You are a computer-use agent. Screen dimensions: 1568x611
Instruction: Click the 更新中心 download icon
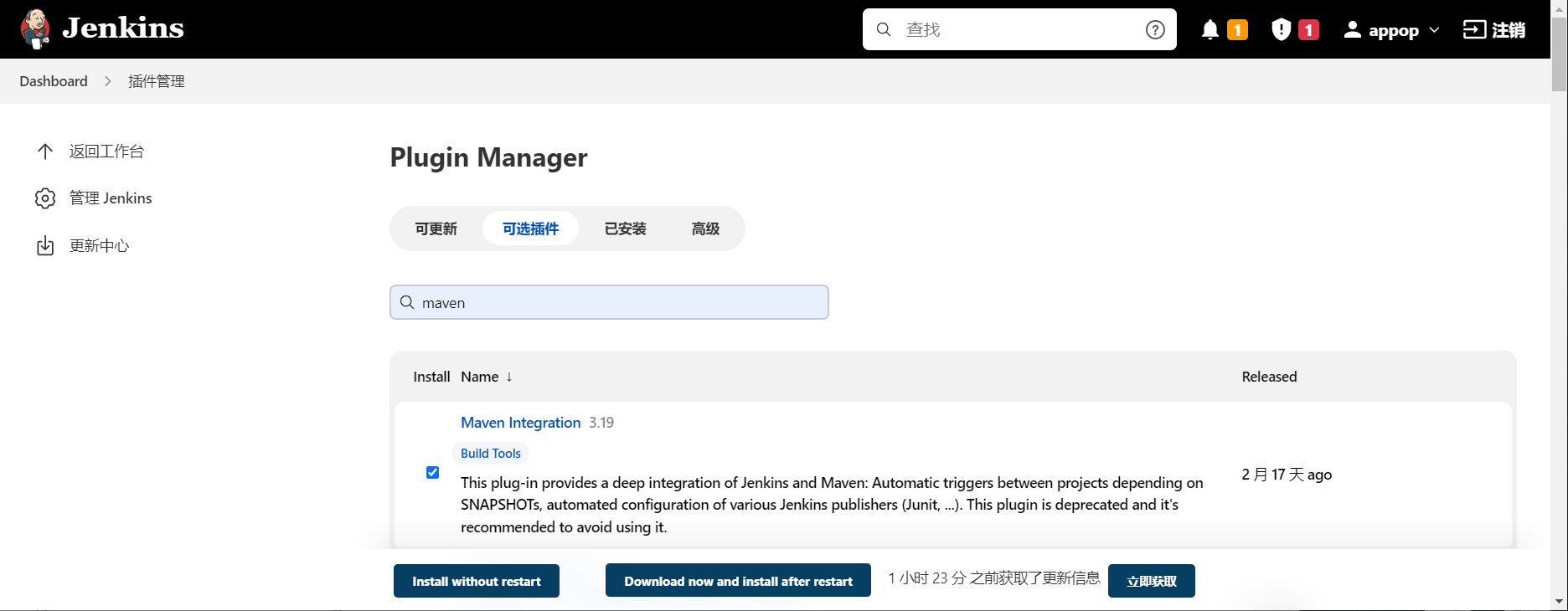45,246
